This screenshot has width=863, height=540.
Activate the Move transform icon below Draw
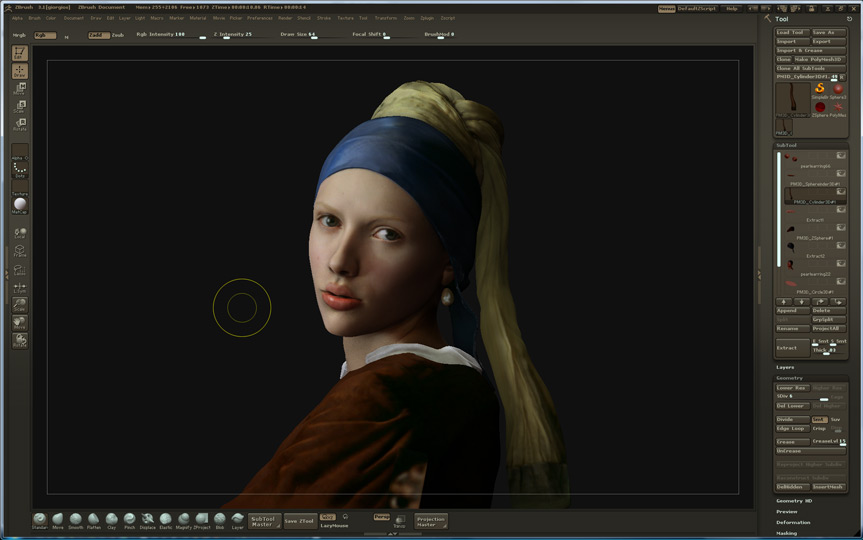[x=20, y=89]
